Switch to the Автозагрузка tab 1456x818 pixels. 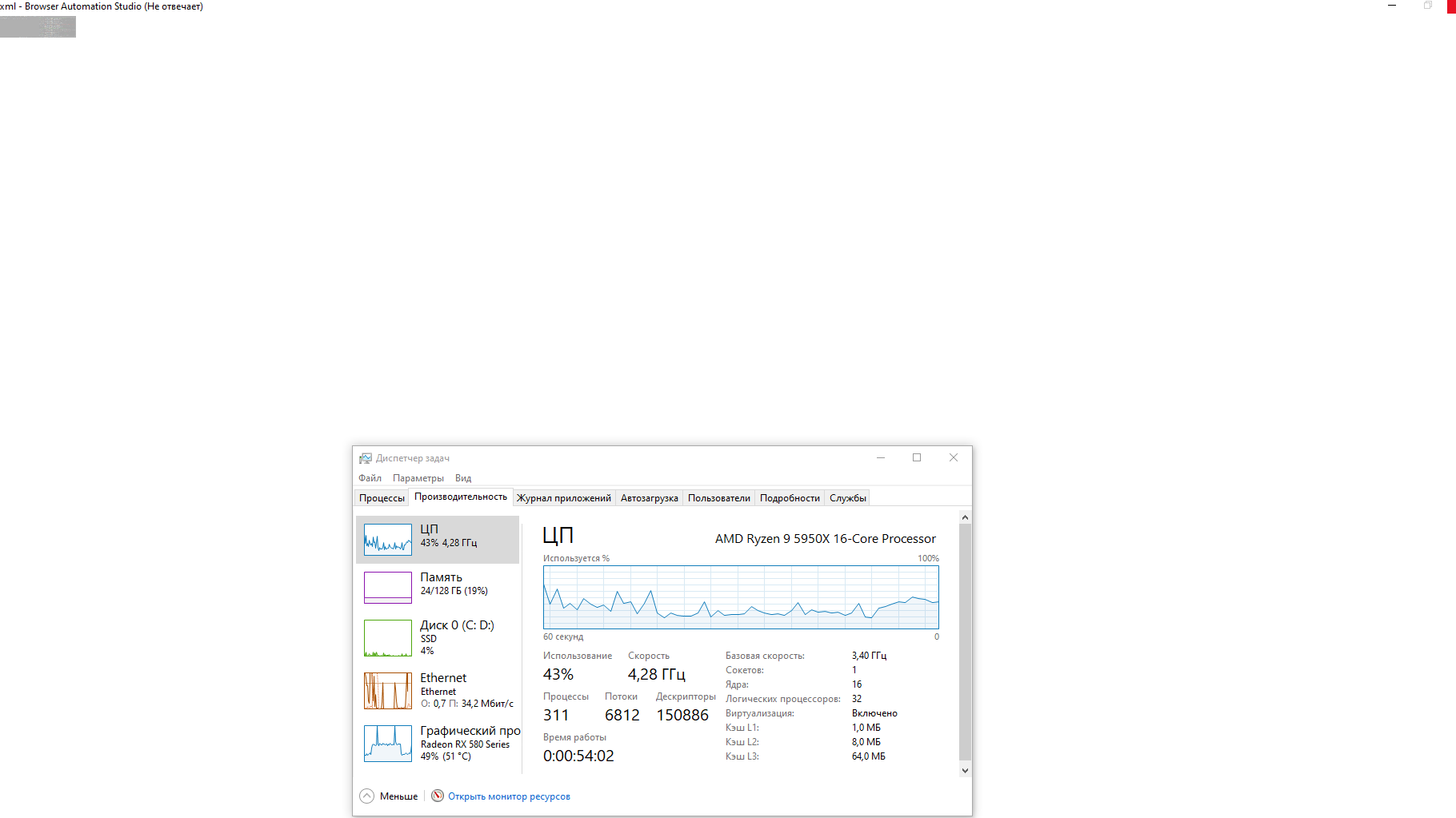pos(649,498)
